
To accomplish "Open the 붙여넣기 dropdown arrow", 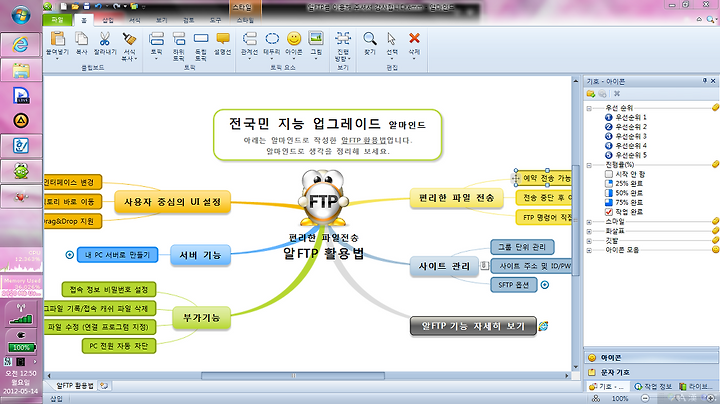I will (57, 59).
